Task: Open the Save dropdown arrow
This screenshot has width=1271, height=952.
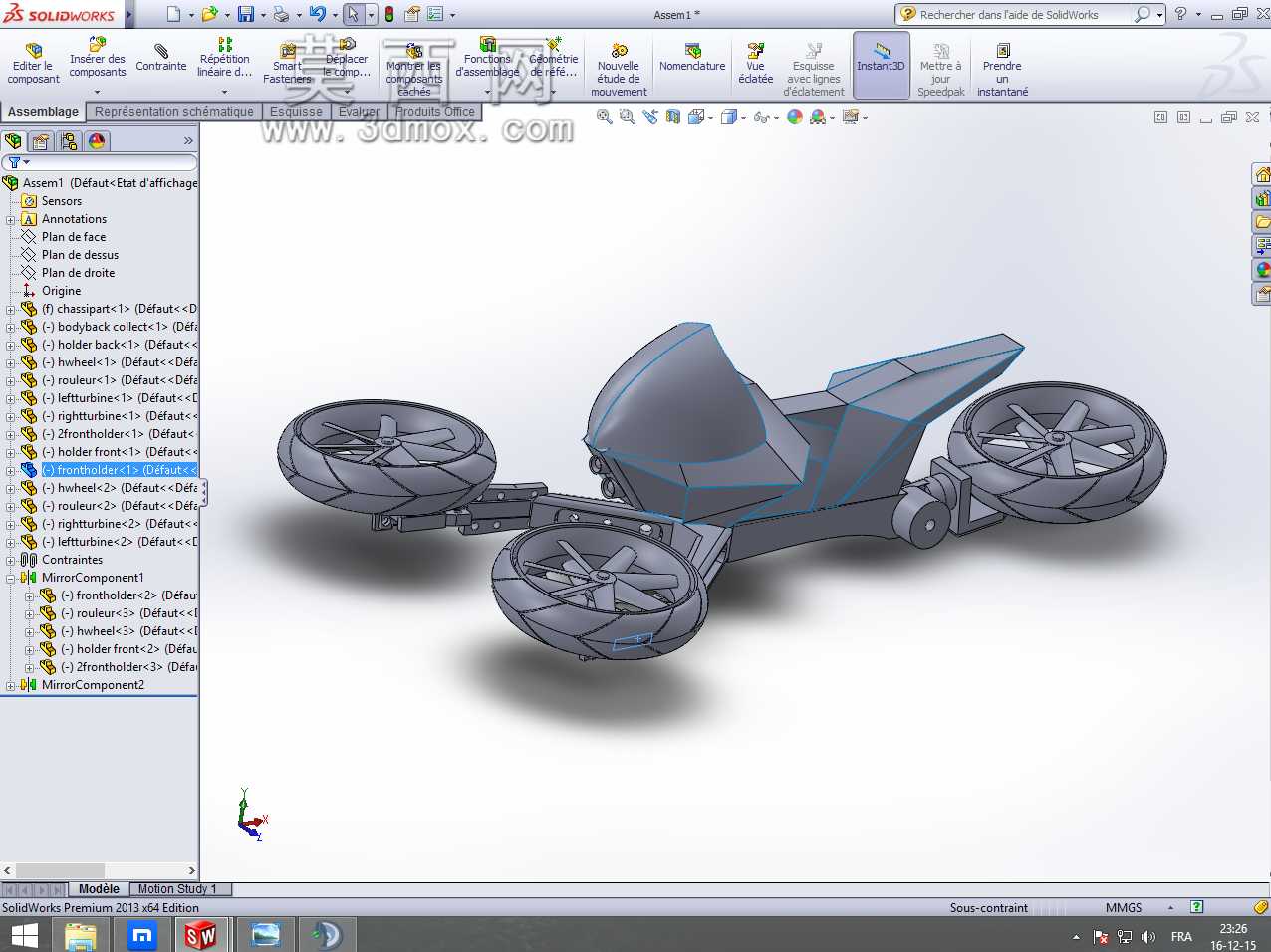Action: tap(263, 15)
